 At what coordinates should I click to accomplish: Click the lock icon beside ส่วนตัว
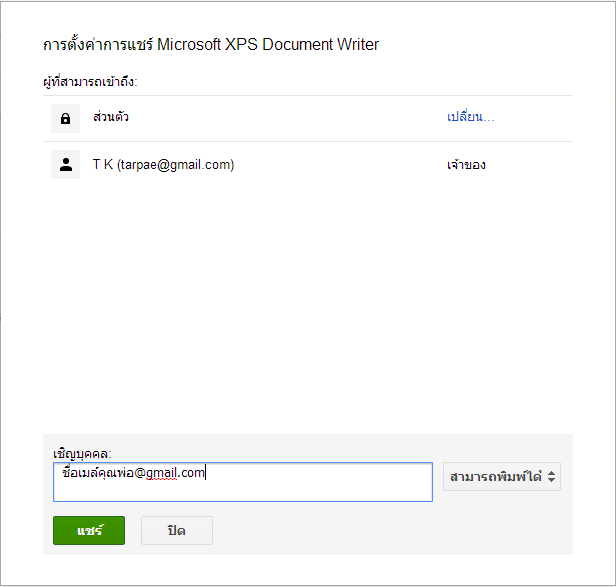pos(65,118)
